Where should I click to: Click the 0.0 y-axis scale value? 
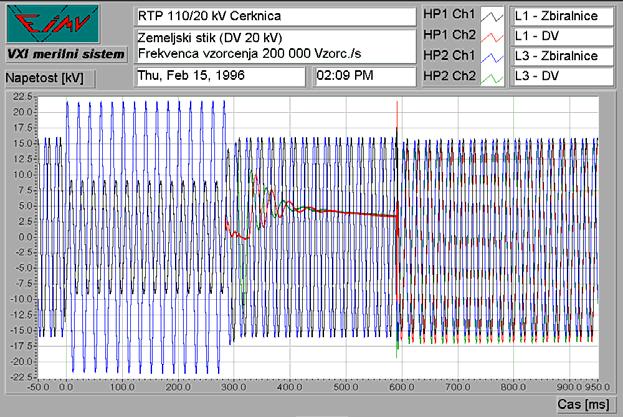25,237
